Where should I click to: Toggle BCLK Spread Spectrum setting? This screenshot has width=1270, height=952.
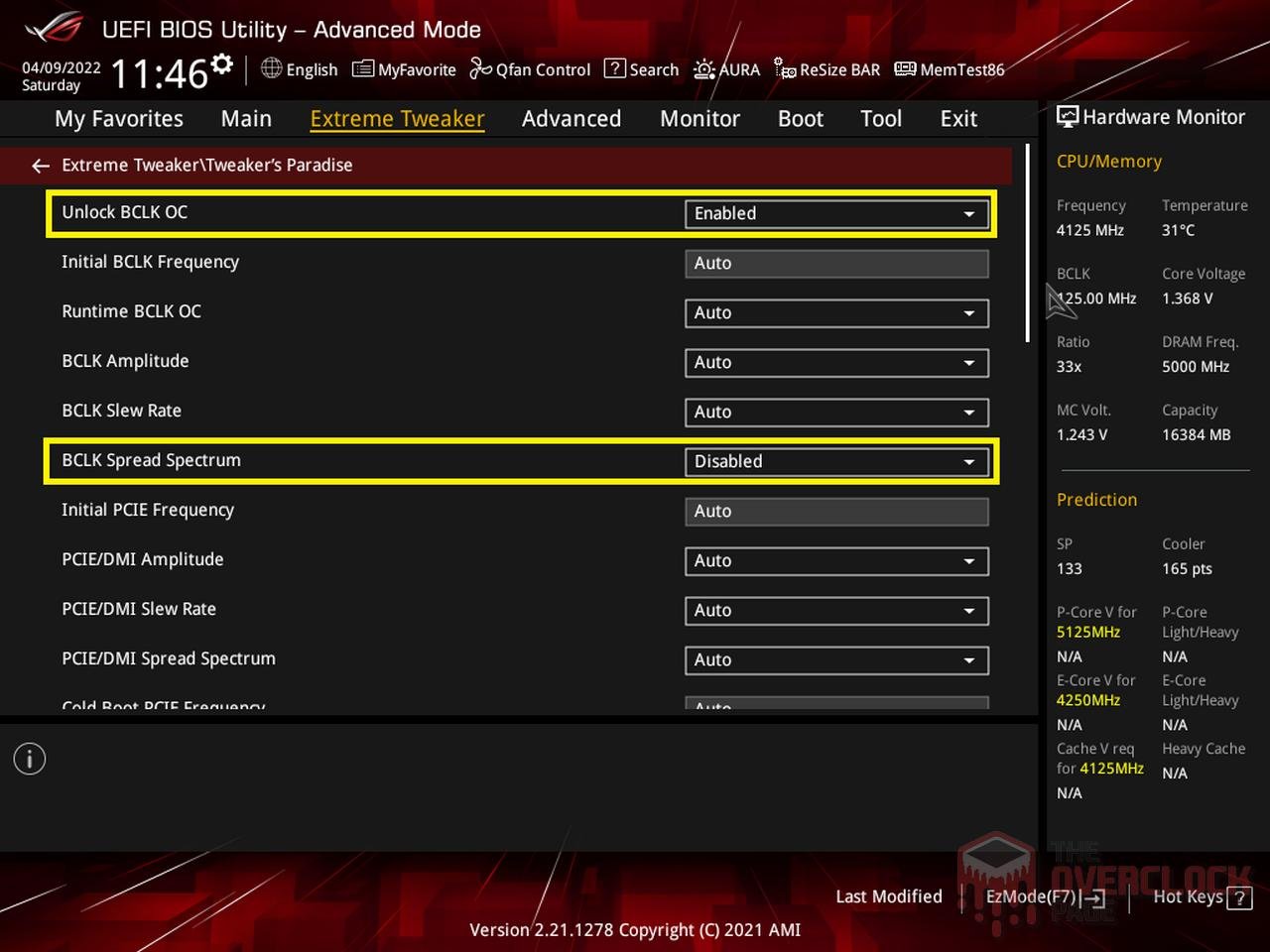pos(835,461)
